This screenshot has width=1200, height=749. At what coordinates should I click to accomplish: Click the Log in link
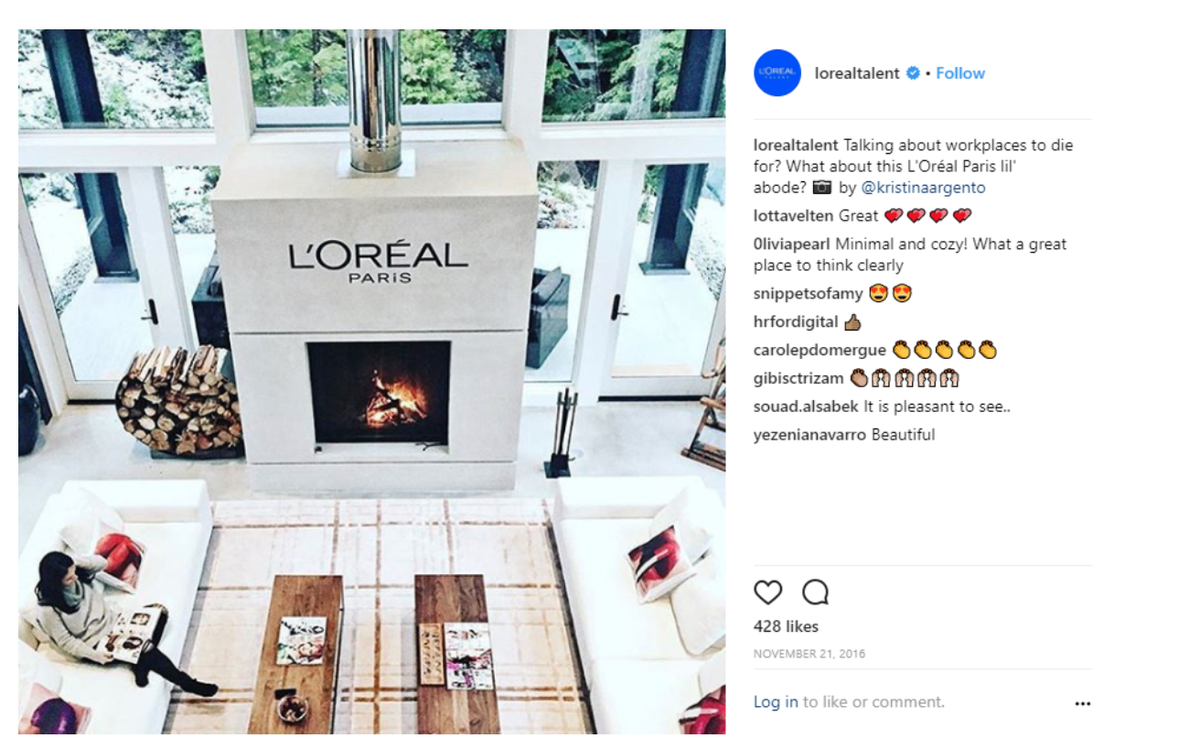[x=776, y=702]
